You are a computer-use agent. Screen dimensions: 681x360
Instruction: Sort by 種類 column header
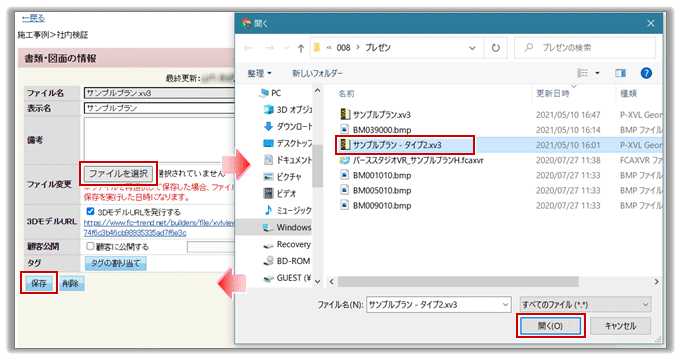tap(628, 93)
